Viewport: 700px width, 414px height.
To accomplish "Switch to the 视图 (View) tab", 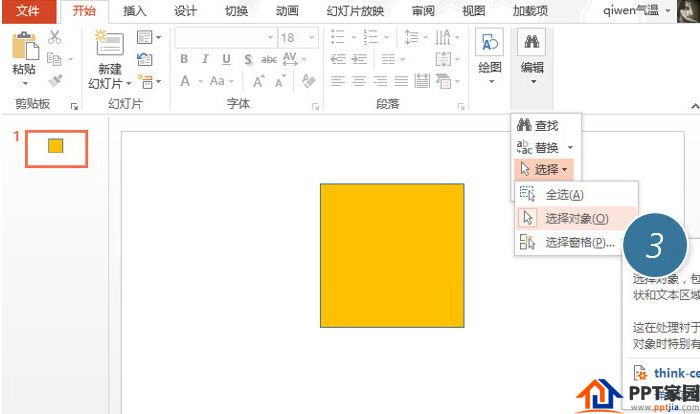I will pos(474,11).
